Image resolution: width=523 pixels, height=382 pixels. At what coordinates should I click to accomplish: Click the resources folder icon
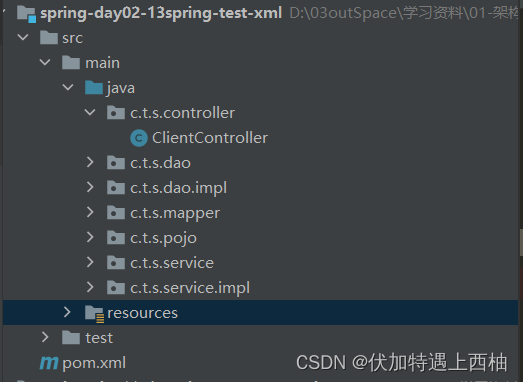click(x=94, y=314)
